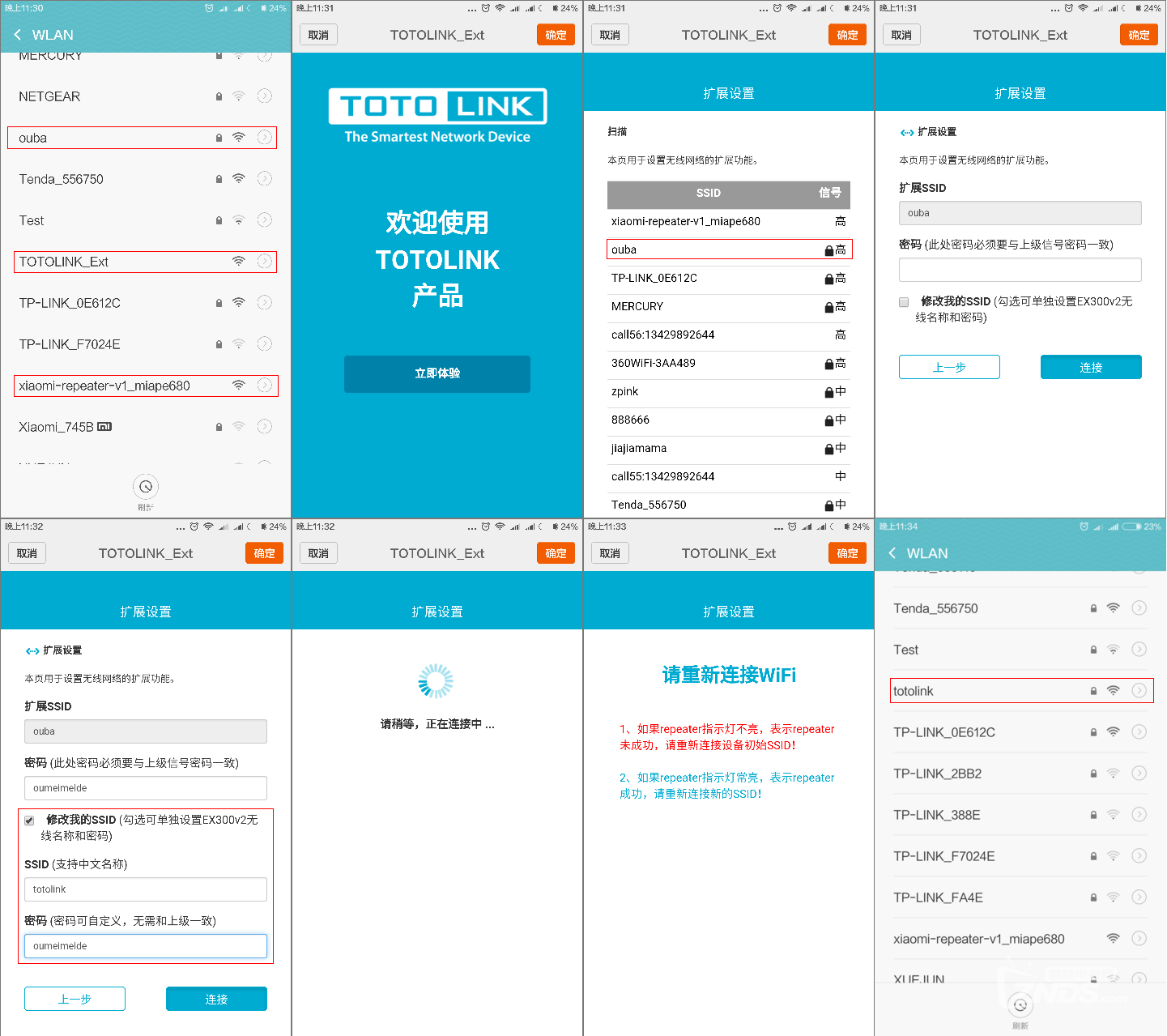Tap 上一步 below the unchecked 修改我的SSID option
The width and height of the screenshot is (1167, 1036).
click(x=949, y=367)
